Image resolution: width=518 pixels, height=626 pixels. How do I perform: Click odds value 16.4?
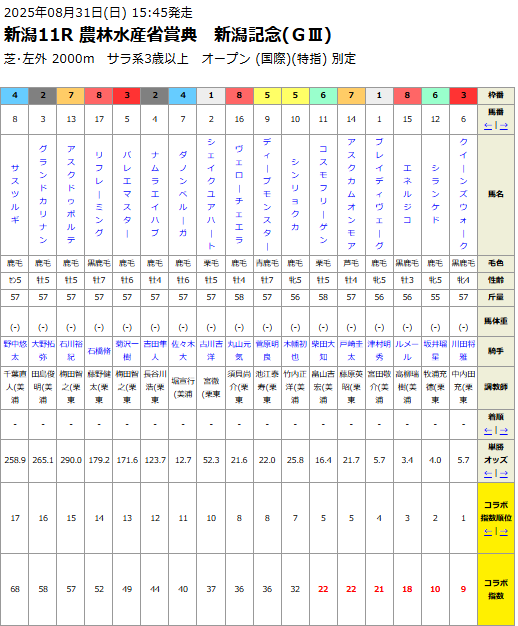(323, 460)
